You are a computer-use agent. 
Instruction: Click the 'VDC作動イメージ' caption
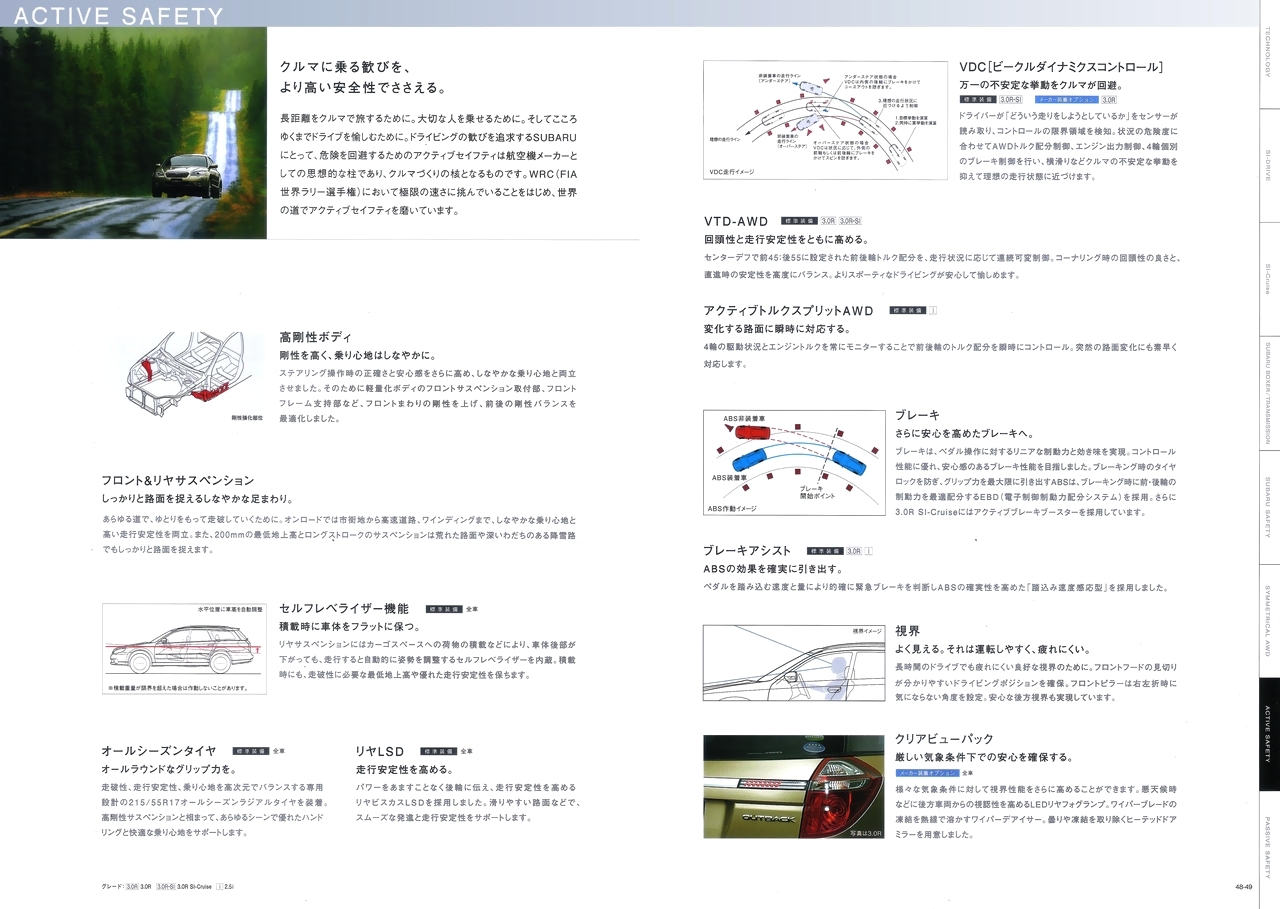[x=731, y=172]
